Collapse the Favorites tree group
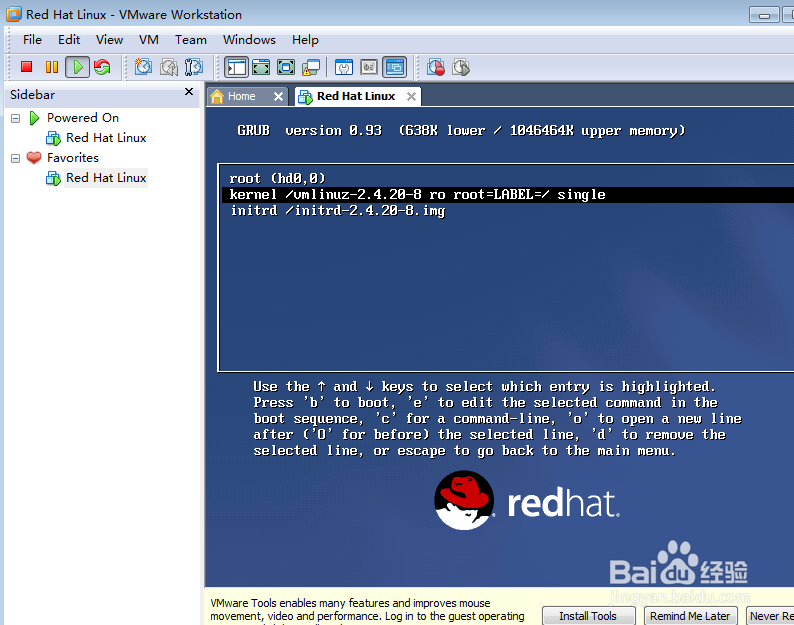Screen dimensions: 794x625 [16, 158]
